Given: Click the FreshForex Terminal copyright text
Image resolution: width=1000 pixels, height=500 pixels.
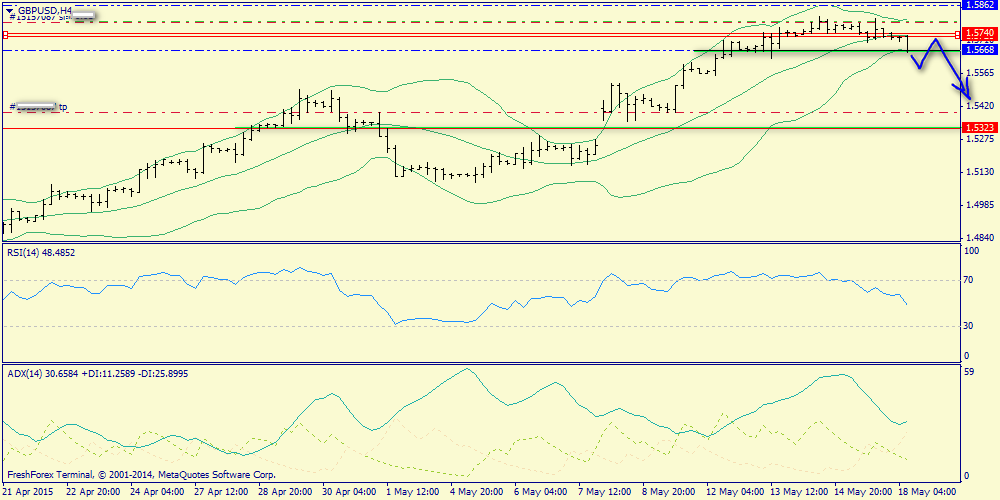Looking at the screenshot, I should click(141, 475).
